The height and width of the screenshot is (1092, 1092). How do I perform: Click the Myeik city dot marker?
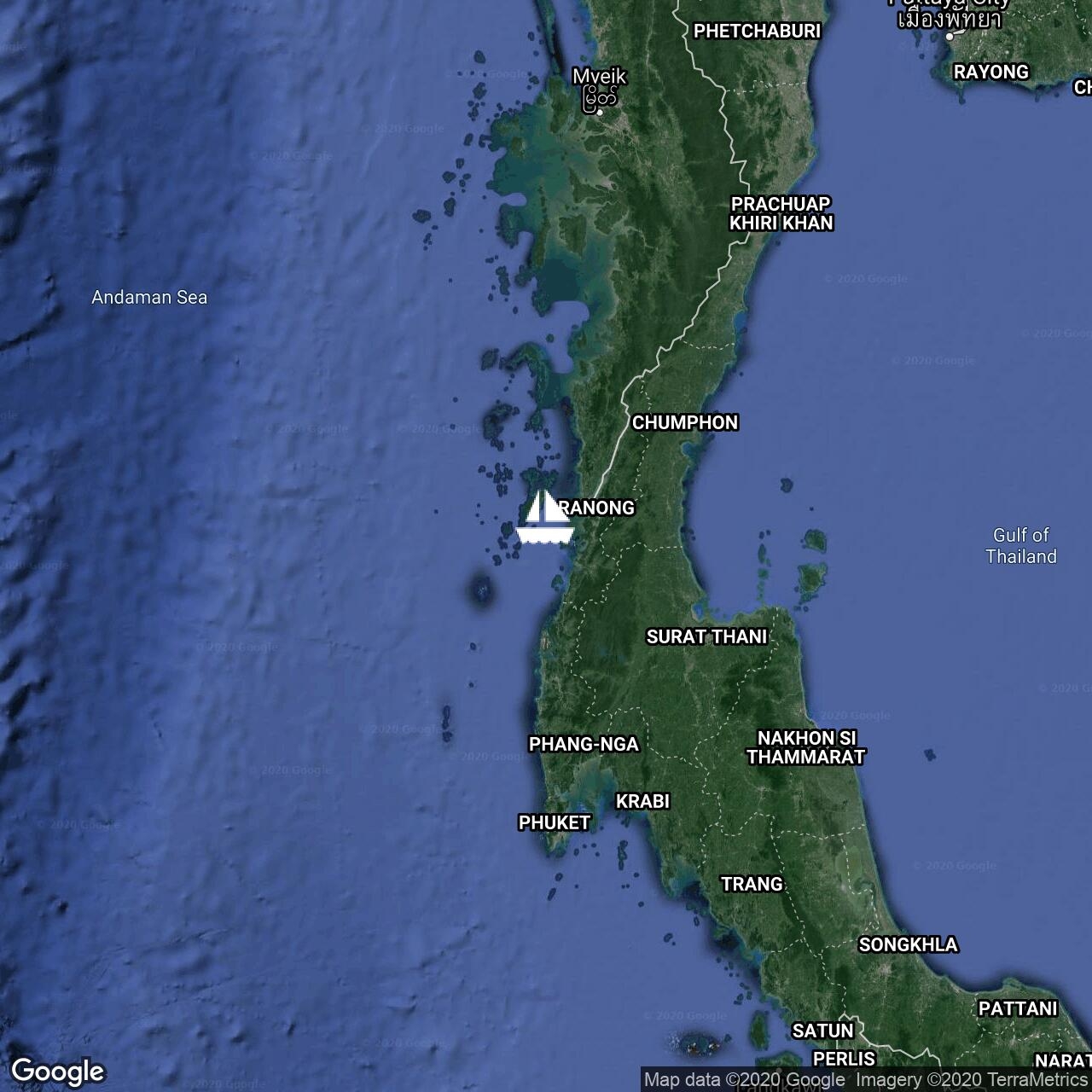click(x=601, y=112)
